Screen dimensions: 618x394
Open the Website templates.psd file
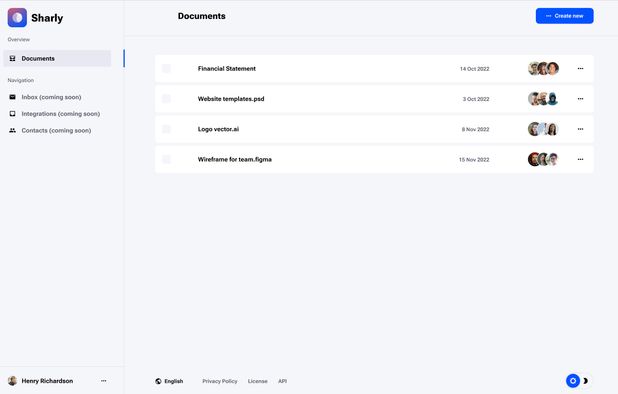[231, 99]
